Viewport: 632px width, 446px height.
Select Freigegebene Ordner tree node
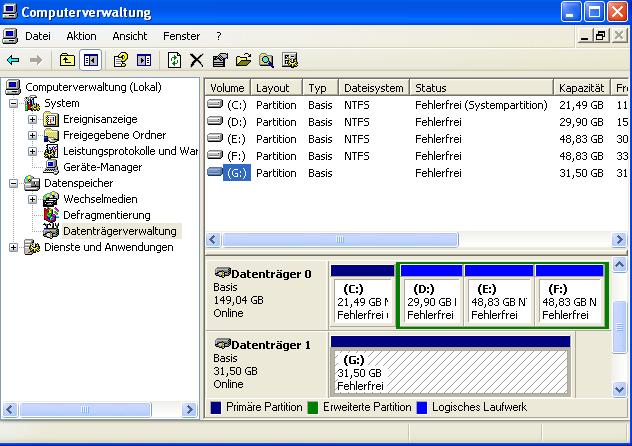point(114,135)
